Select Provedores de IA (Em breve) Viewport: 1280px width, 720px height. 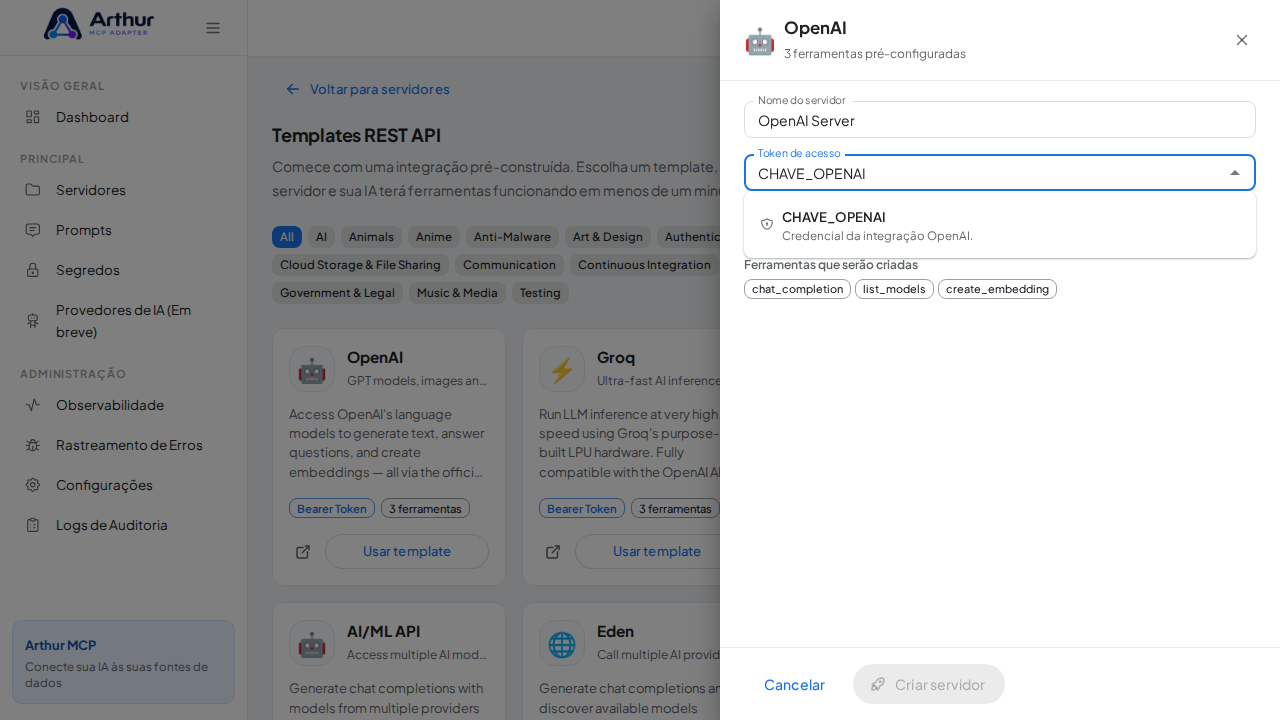[123, 321]
